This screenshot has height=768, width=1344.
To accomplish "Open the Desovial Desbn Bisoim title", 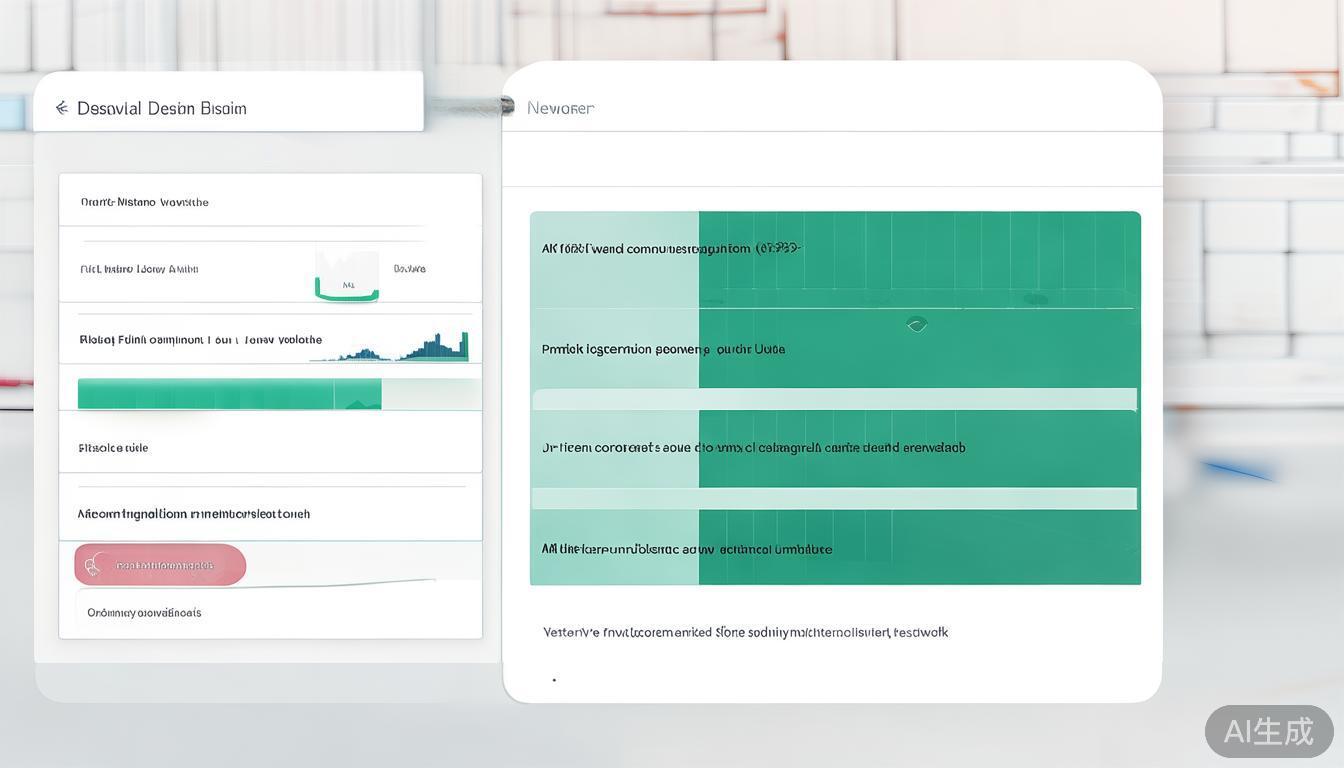I will [162, 108].
